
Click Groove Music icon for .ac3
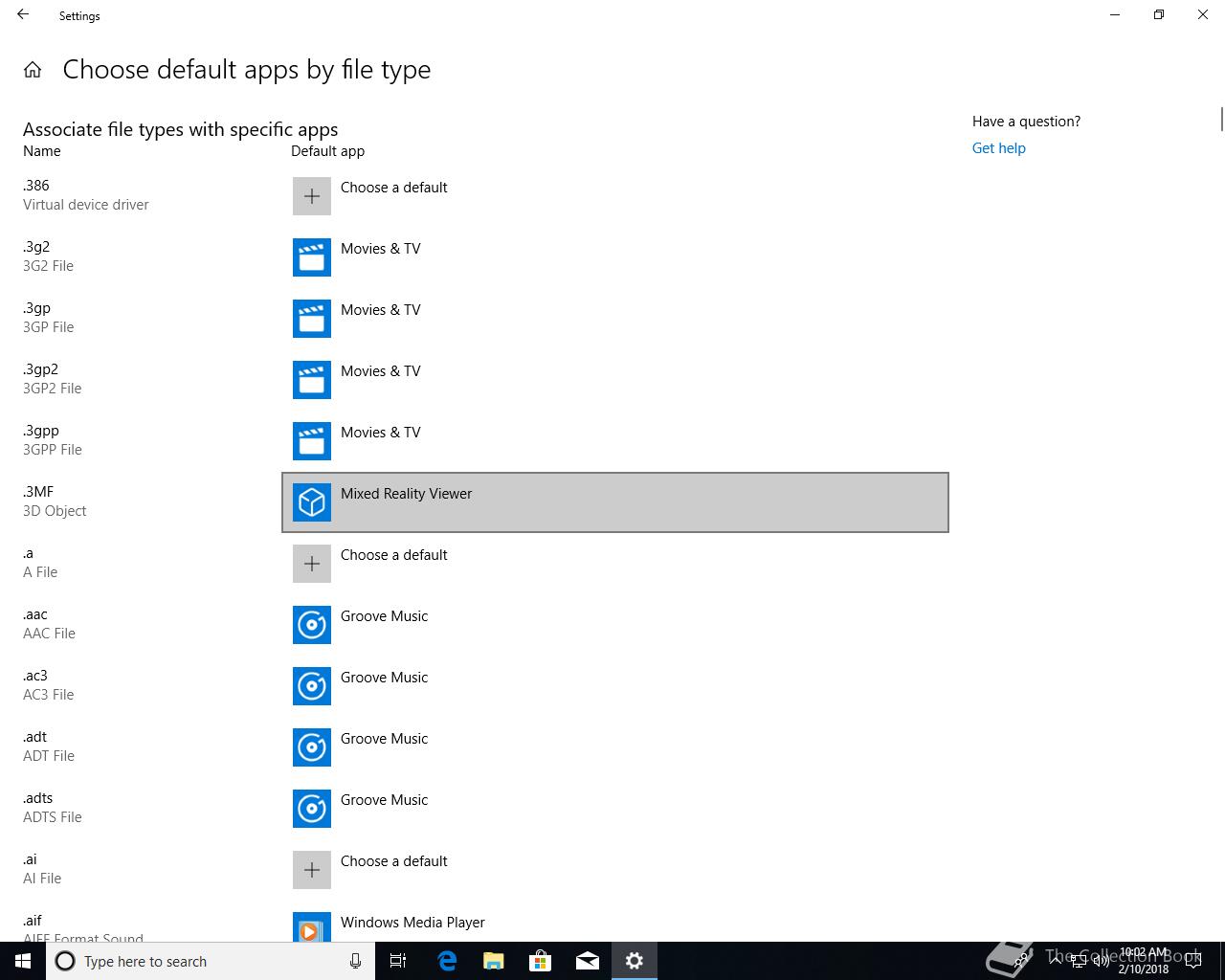[x=312, y=686]
